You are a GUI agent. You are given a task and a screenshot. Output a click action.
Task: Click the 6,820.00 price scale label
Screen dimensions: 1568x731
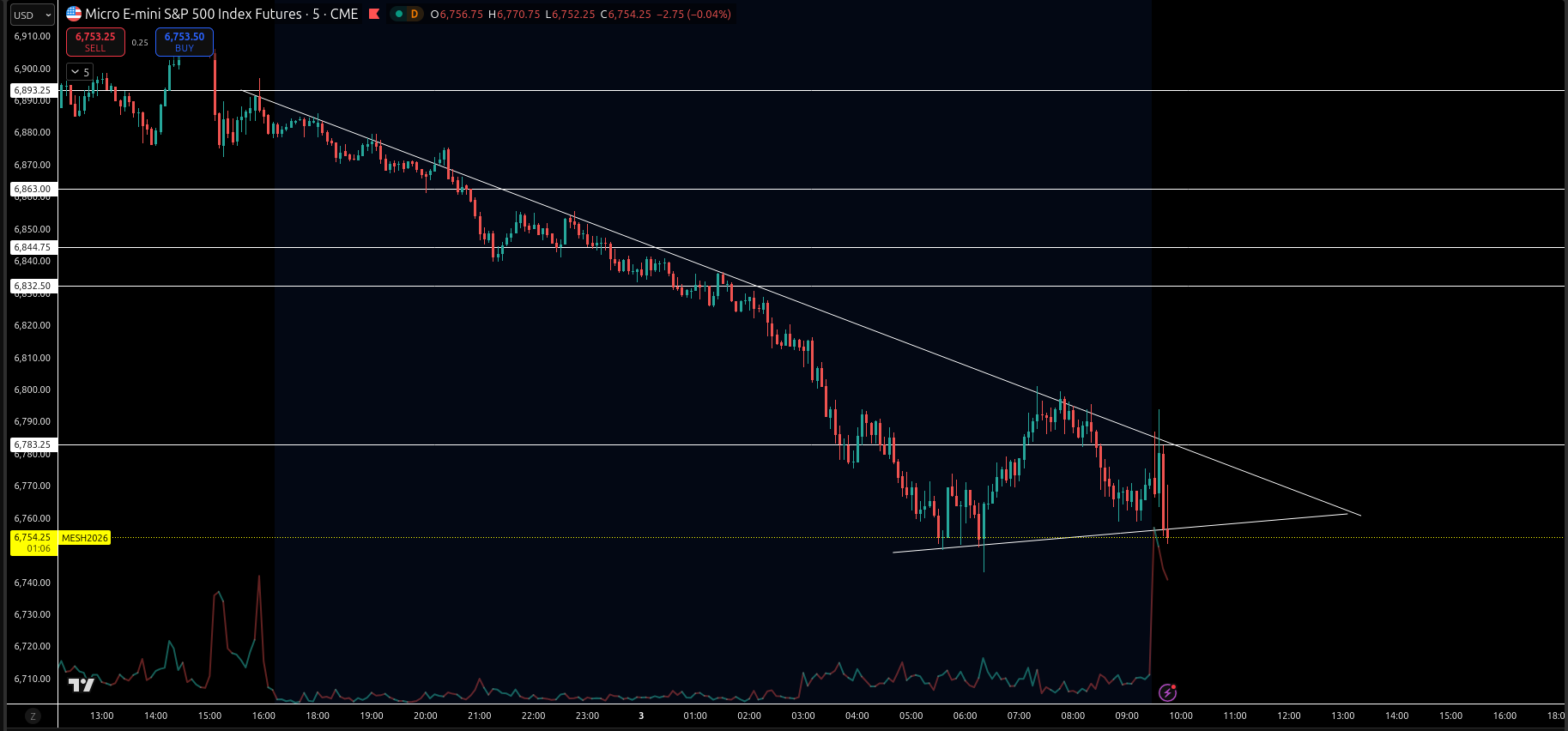[x=33, y=325]
